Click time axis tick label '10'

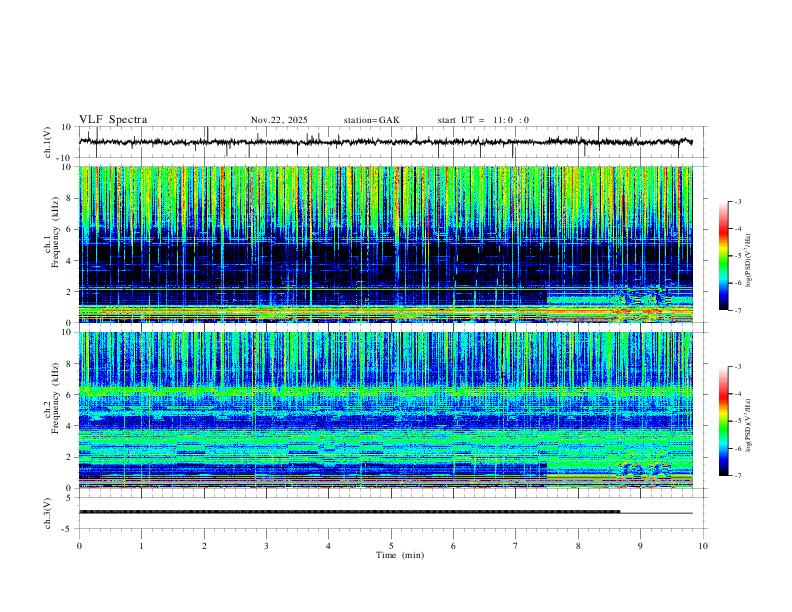coord(703,546)
